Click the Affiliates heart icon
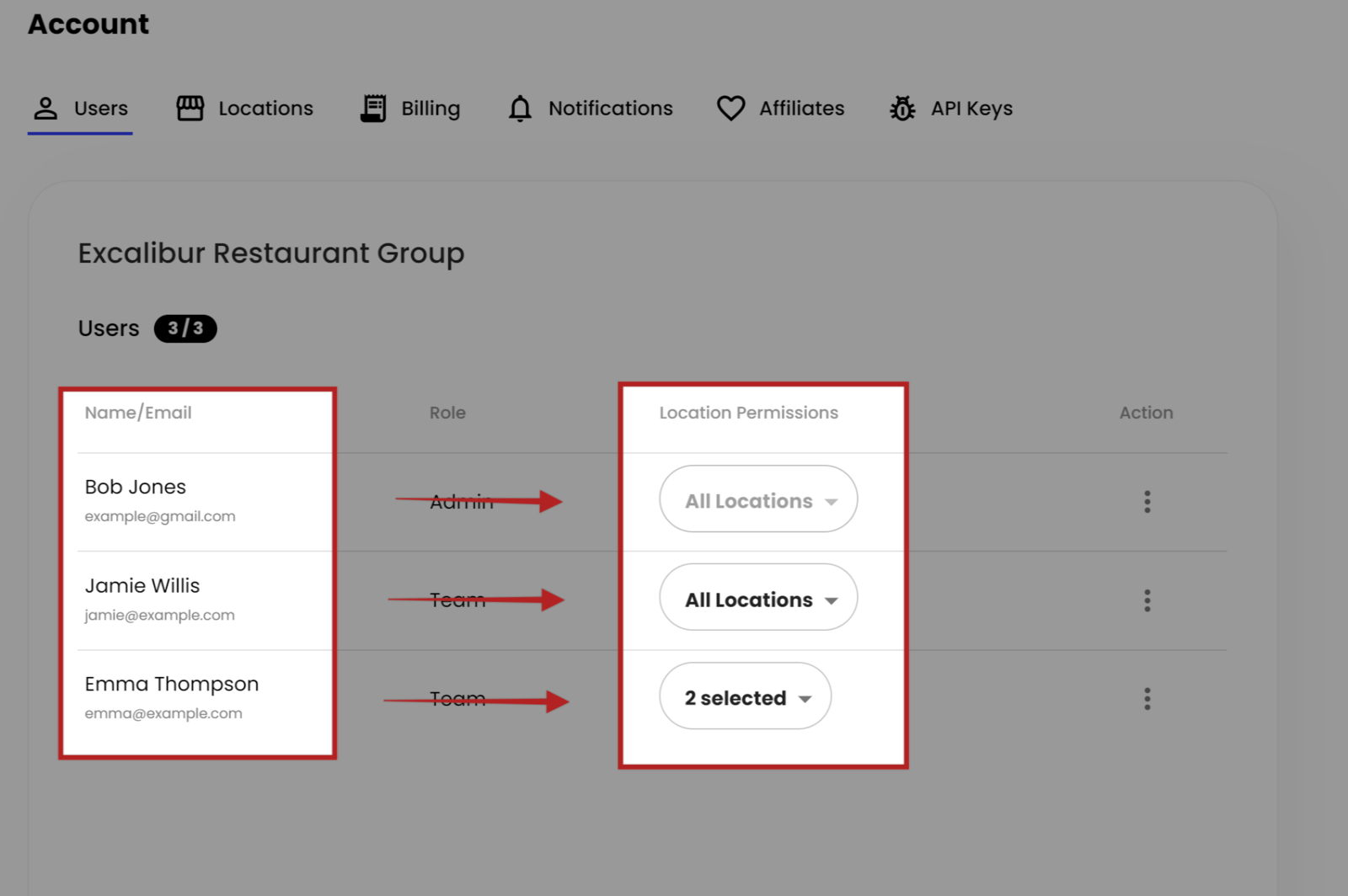 click(730, 109)
